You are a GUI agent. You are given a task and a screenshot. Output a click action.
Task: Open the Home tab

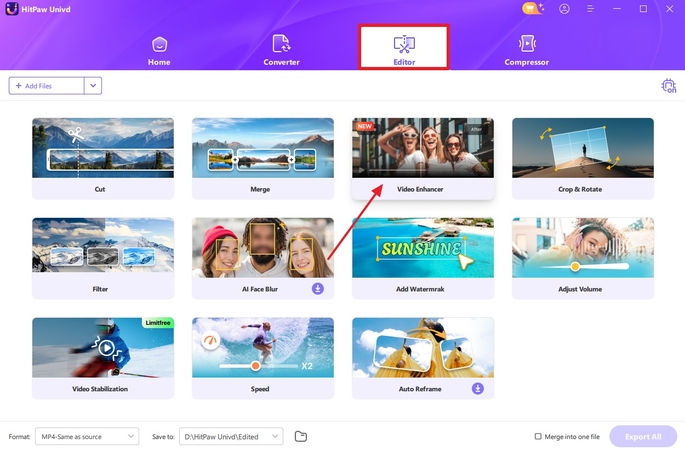159,51
